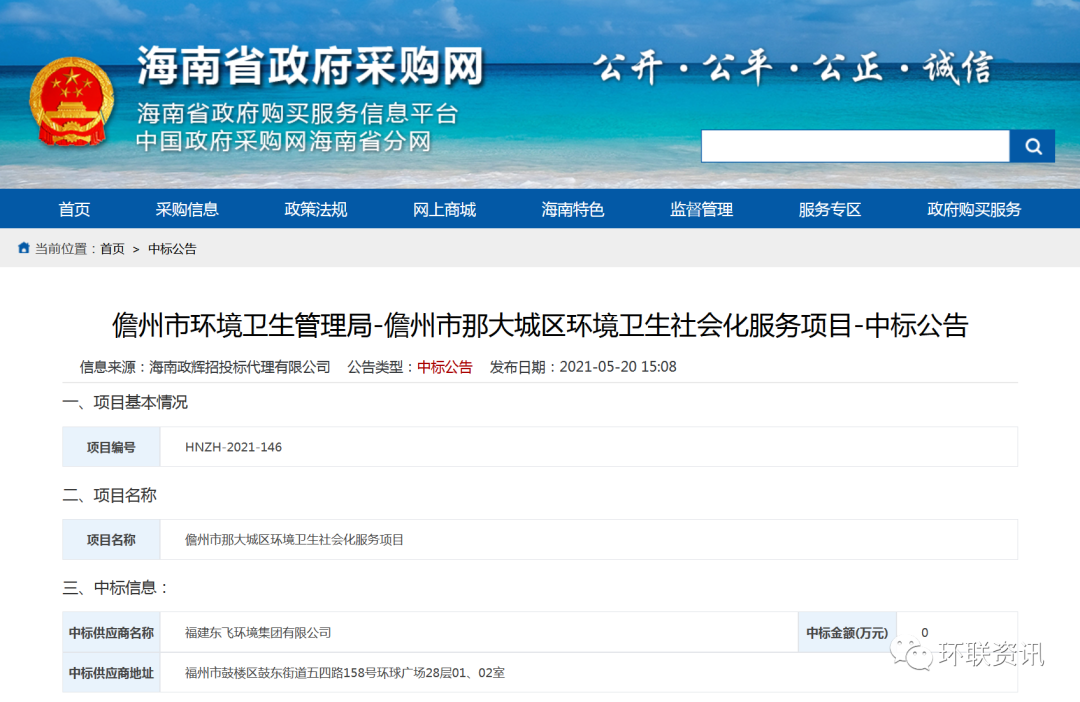Viewport: 1080px width, 702px height.
Task: Open the 首页 navigation menu item
Action: click(x=74, y=209)
